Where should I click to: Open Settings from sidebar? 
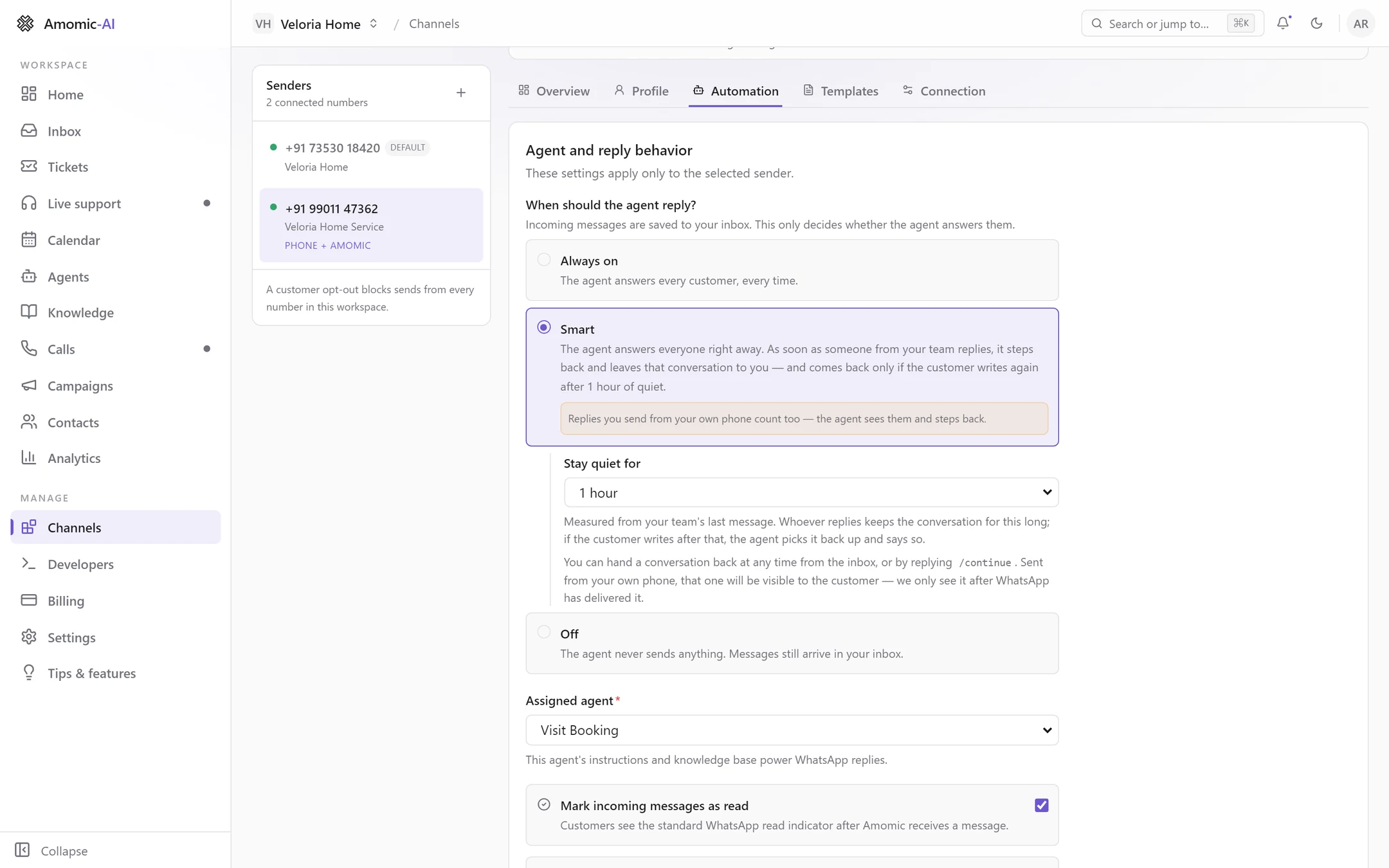[x=115, y=637]
